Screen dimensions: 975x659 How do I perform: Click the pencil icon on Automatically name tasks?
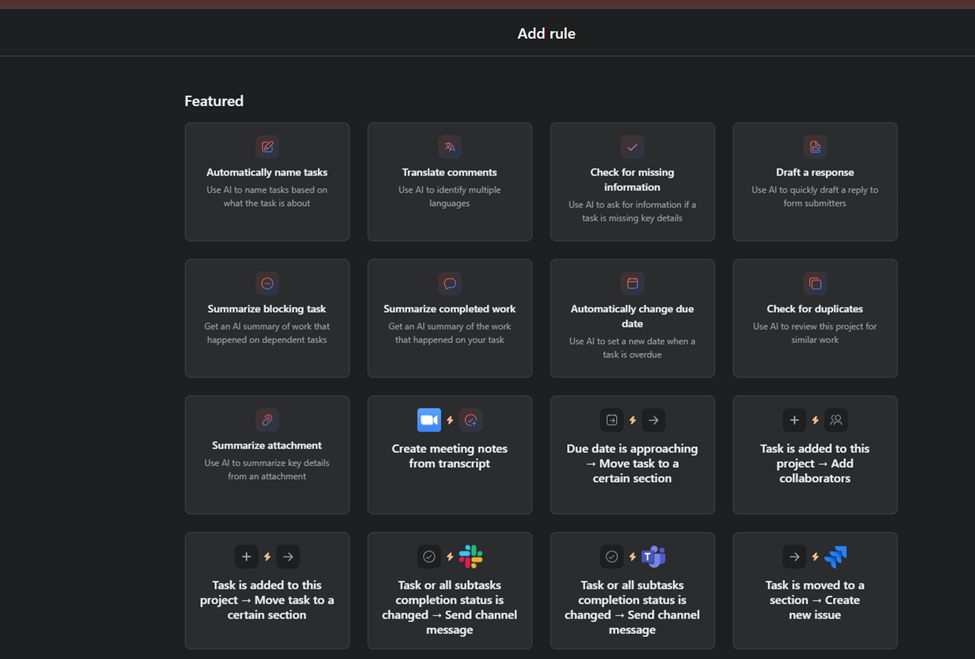(267, 147)
